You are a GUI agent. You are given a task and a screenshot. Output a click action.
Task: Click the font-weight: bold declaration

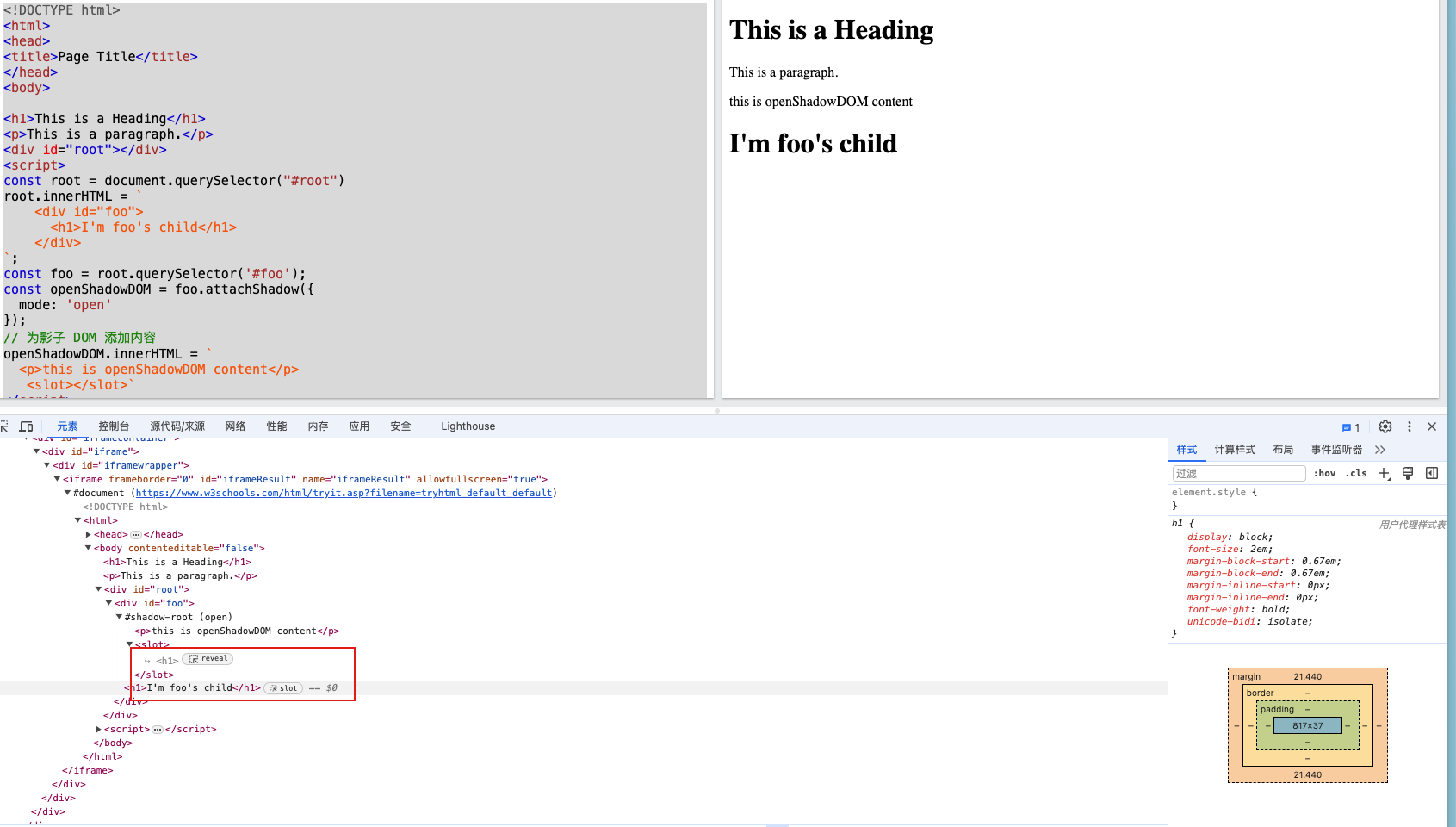pos(1238,610)
